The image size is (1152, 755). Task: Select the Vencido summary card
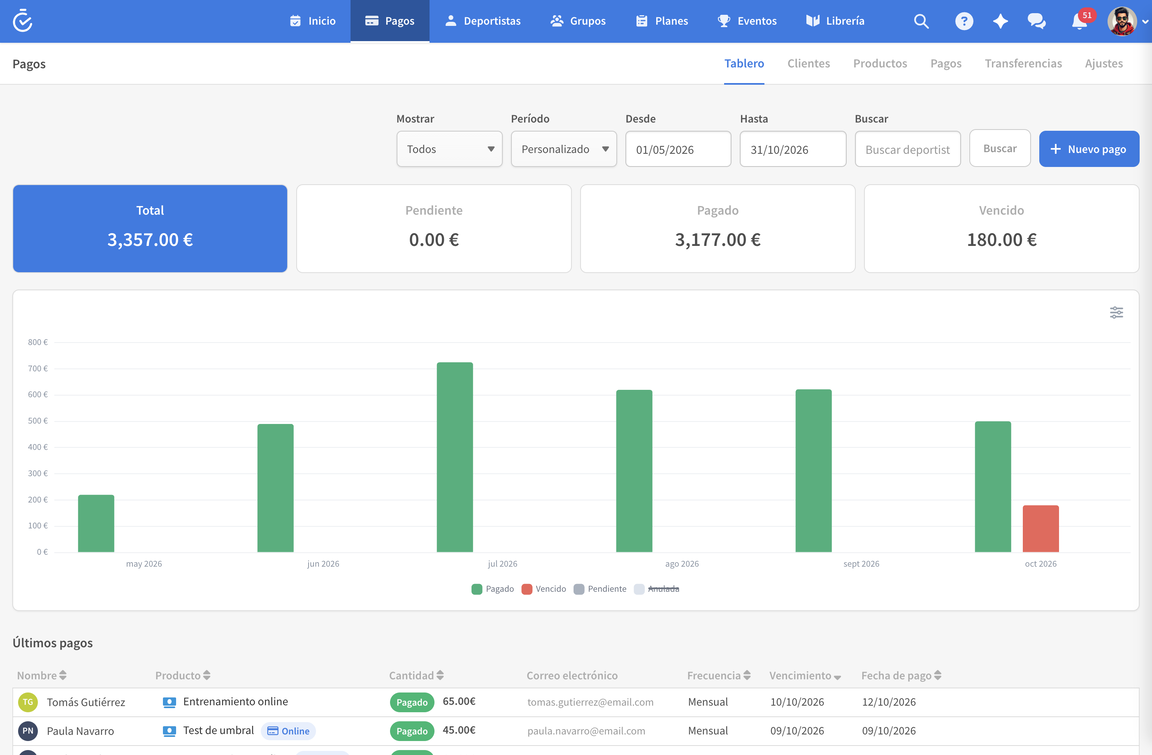1001,228
